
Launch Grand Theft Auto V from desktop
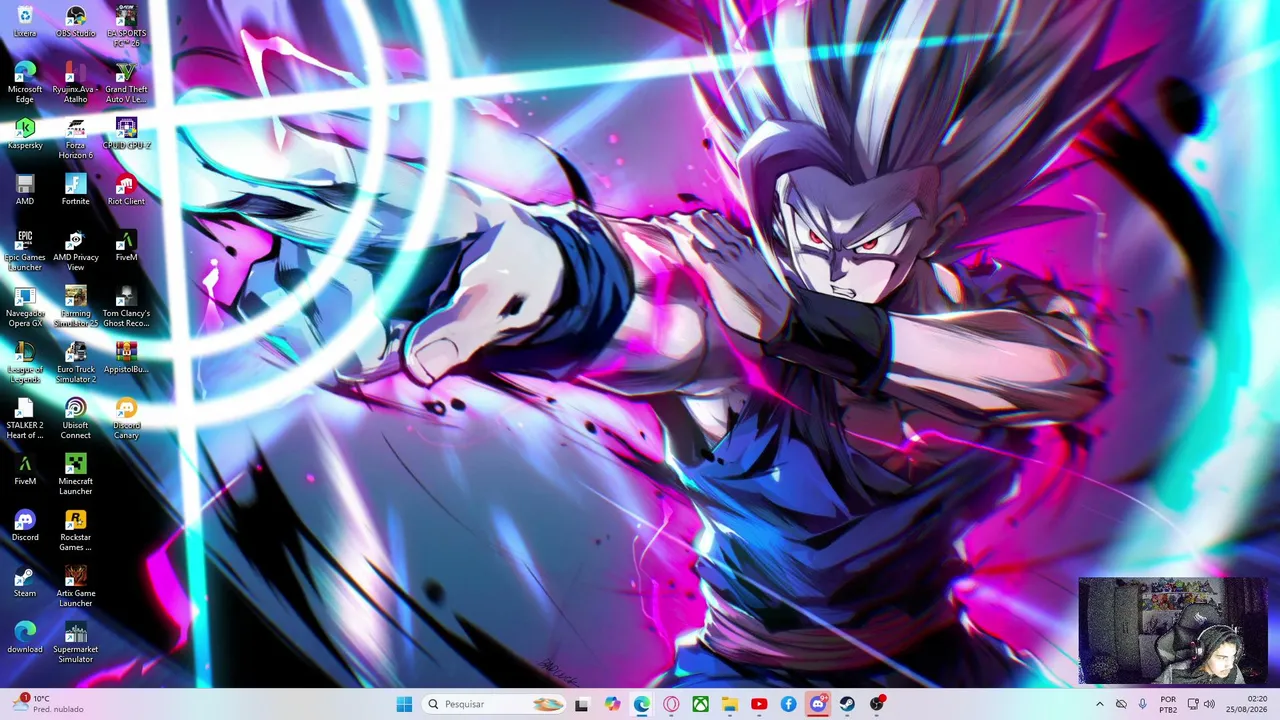pos(126,83)
